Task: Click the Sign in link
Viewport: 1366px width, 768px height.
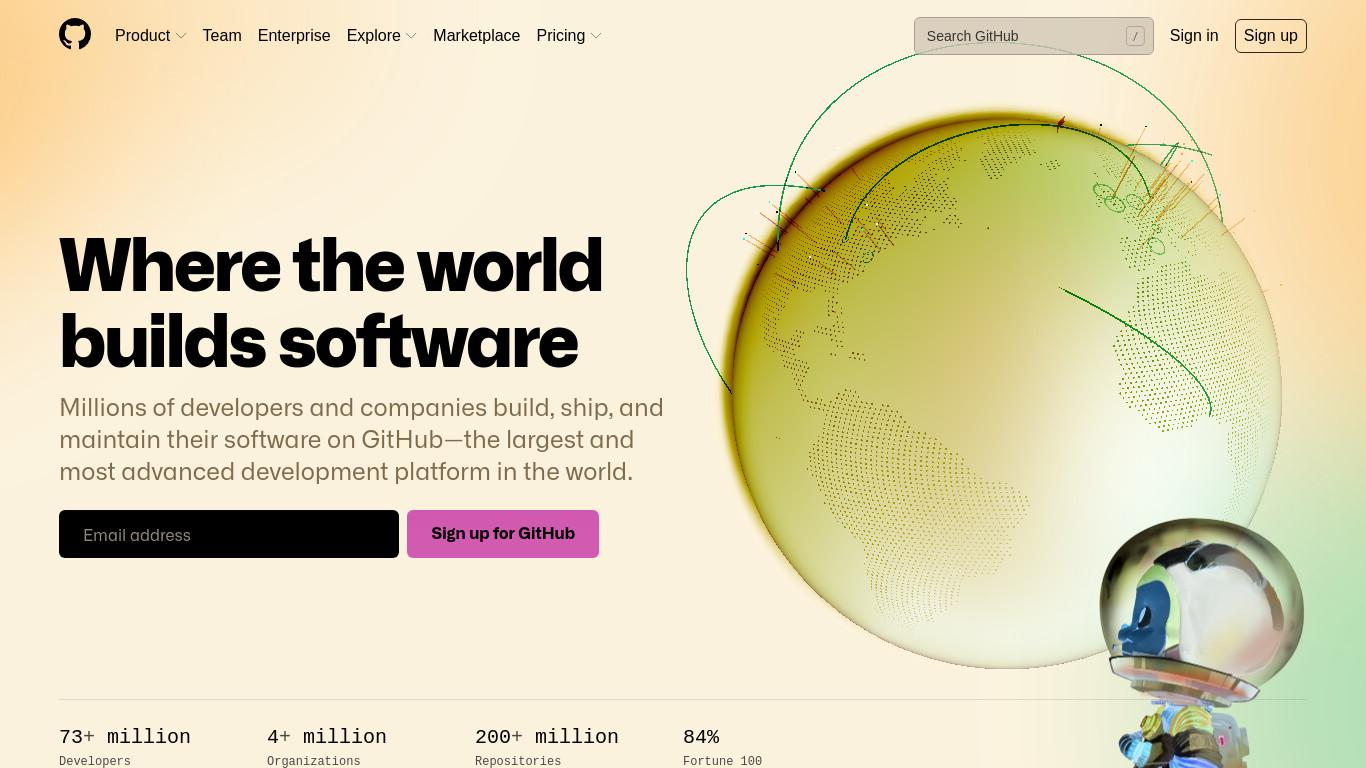Action: click(x=1194, y=35)
